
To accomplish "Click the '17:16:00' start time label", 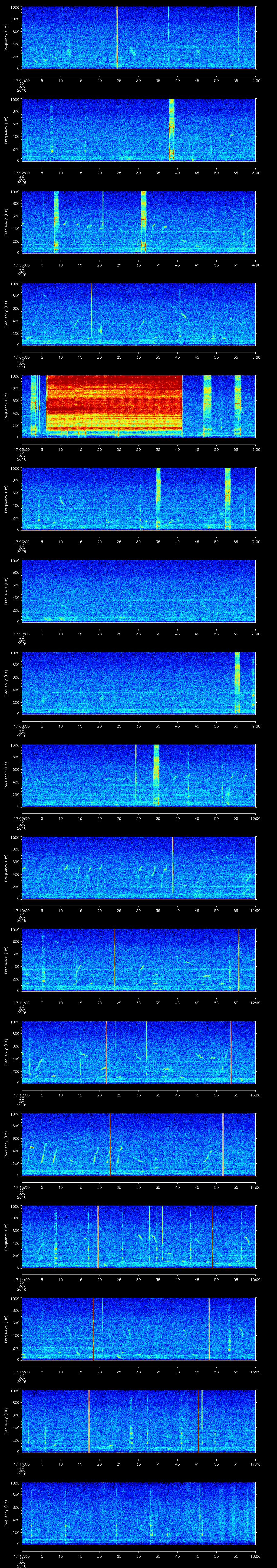I will coord(21,1463).
